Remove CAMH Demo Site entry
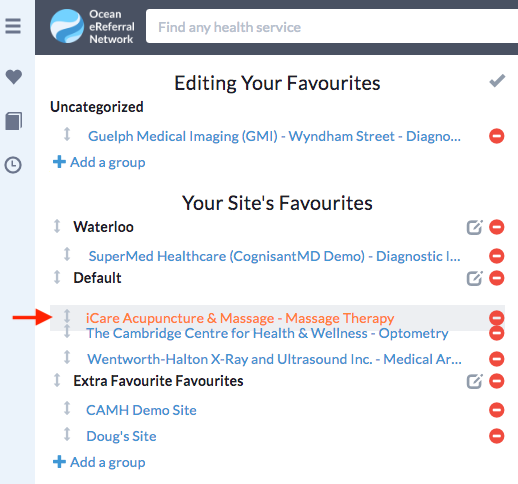This screenshot has height=484, width=518. click(496, 410)
